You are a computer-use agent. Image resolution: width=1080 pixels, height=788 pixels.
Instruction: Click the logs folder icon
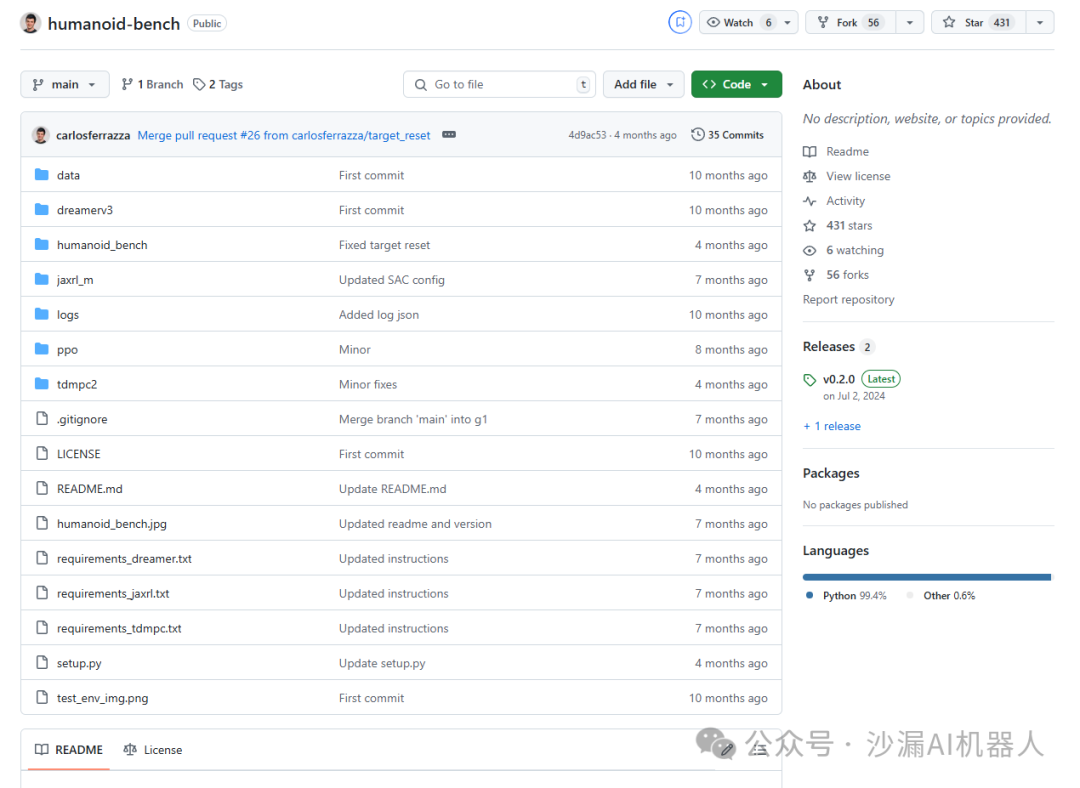pyautogui.click(x=42, y=314)
